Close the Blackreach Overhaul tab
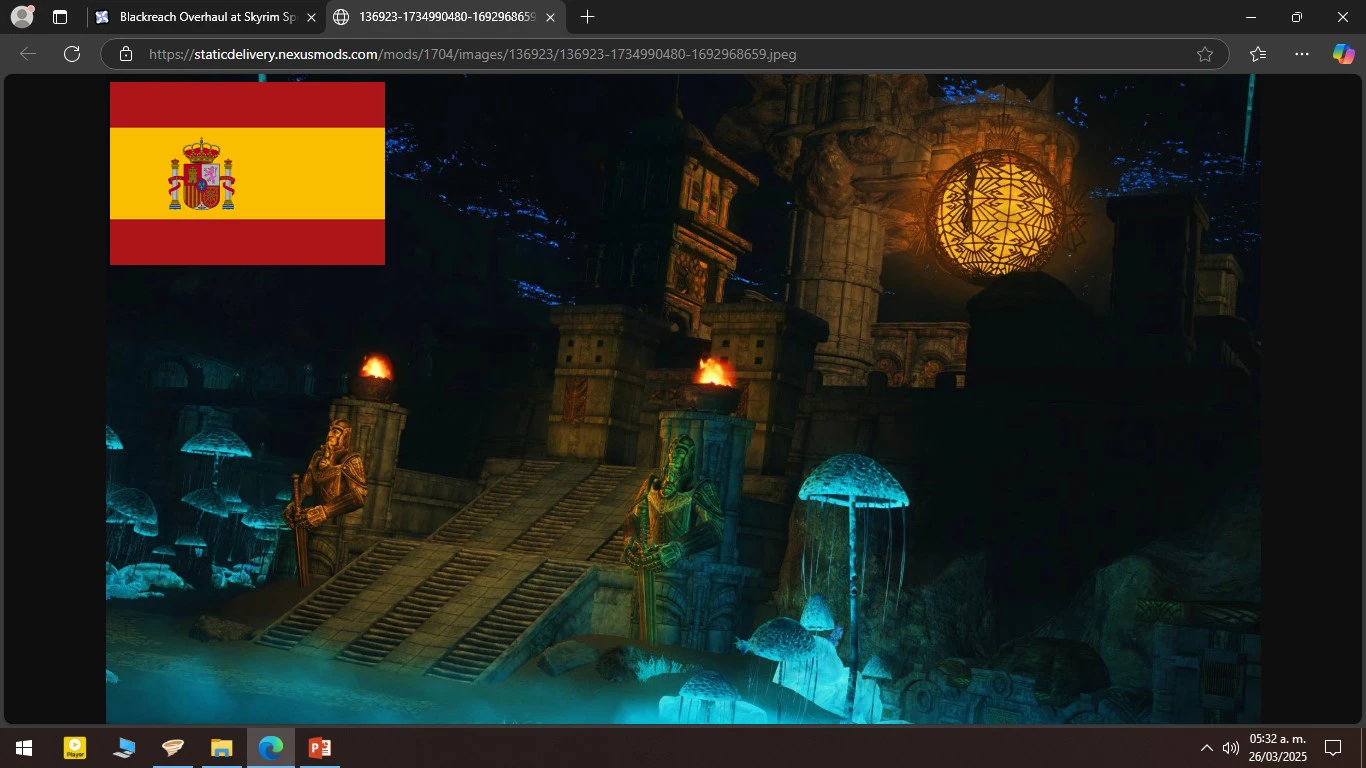1366x768 pixels. 310,17
